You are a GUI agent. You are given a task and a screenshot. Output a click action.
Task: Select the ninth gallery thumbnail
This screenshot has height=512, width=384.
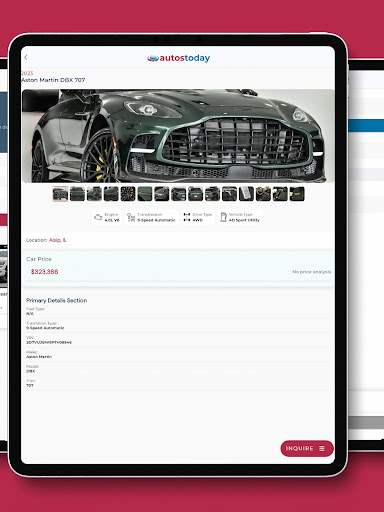coord(196,194)
